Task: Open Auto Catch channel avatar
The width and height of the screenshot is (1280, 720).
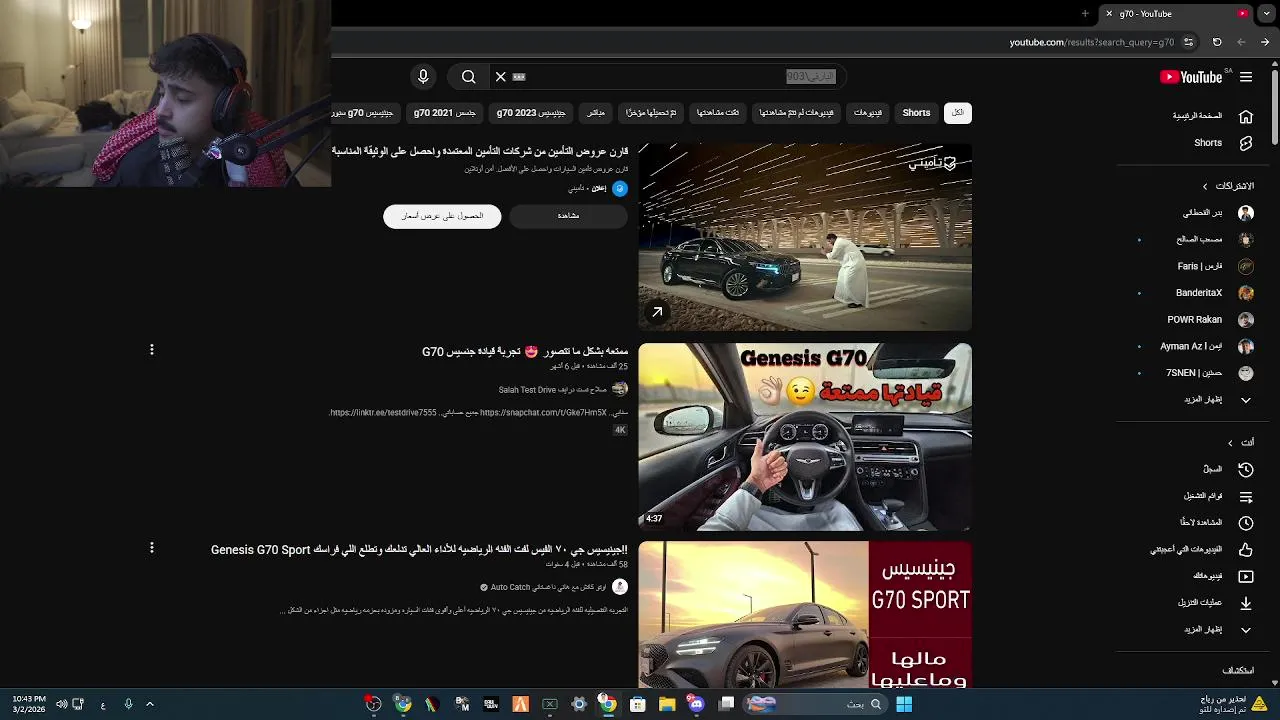Action: tap(620, 587)
